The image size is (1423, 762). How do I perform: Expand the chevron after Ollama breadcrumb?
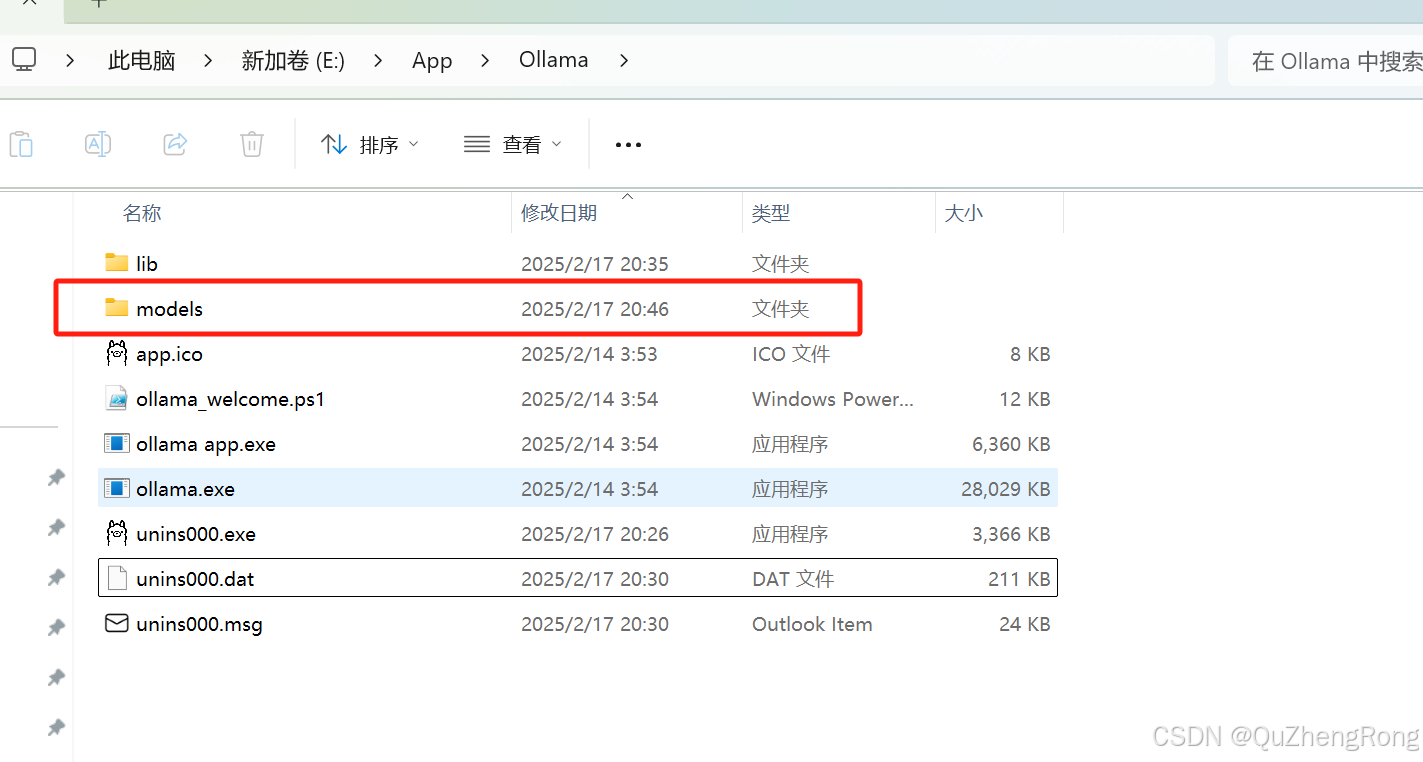pos(624,60)
